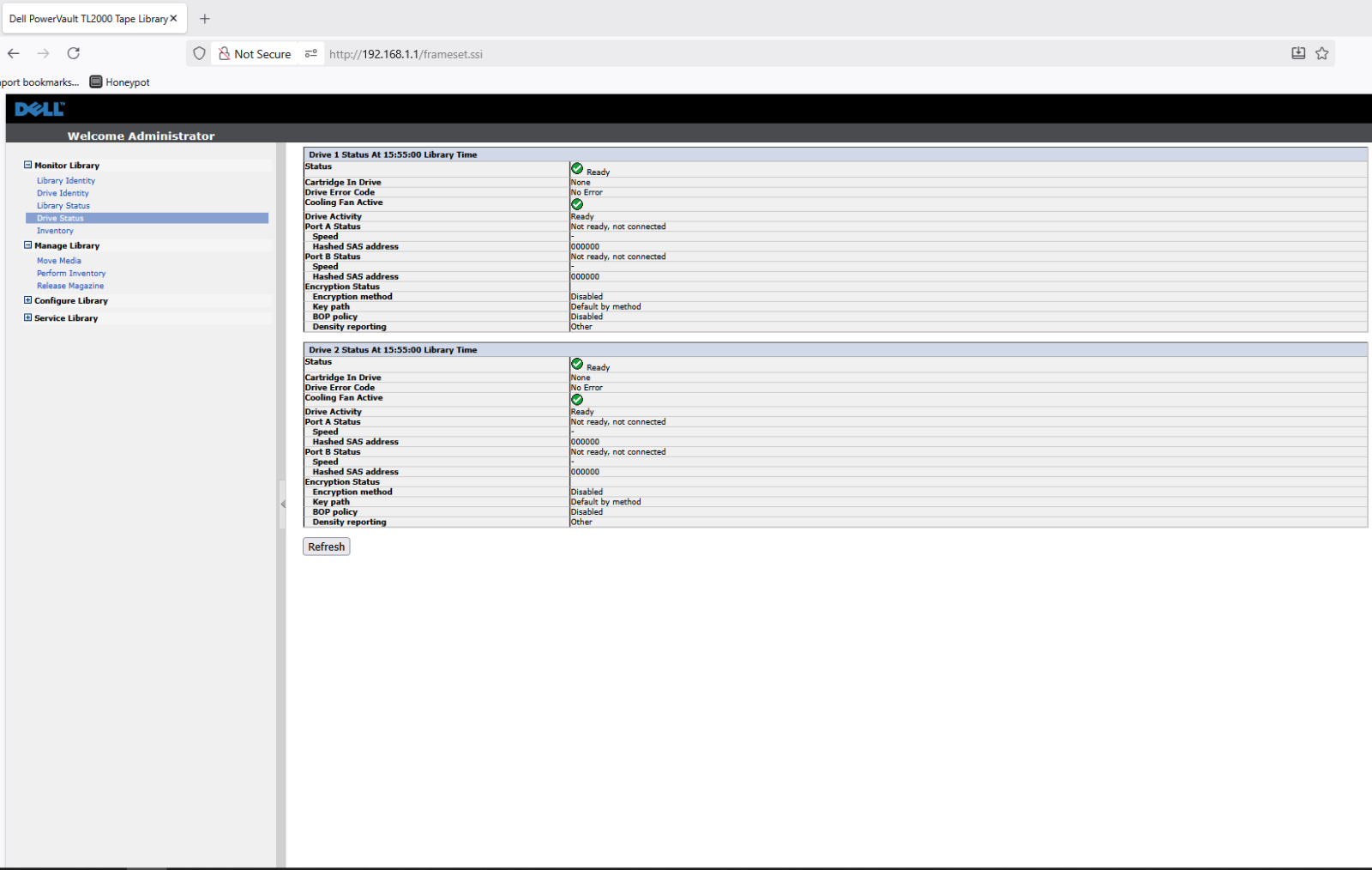The width and height of the screenshot is (1372, 870).
Task: Click Drive 1 'Default by method' value
Action: click(x=606, y=307)
